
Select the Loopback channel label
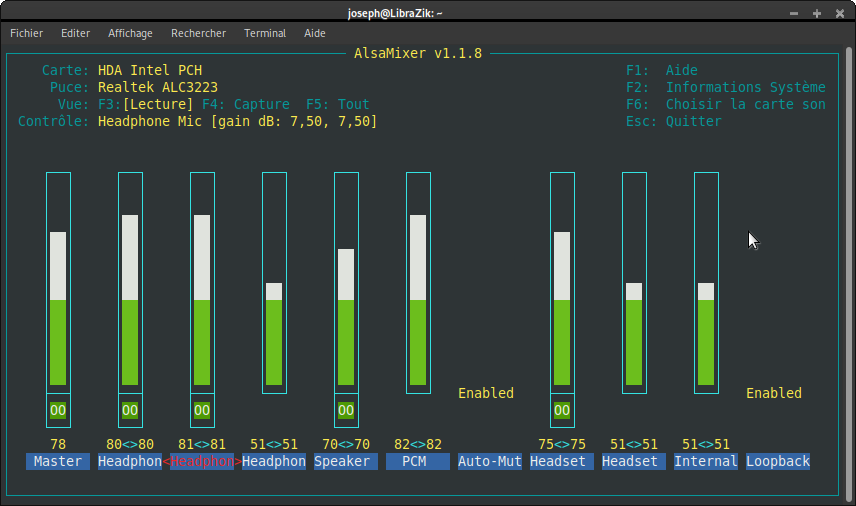click(778, 462)
